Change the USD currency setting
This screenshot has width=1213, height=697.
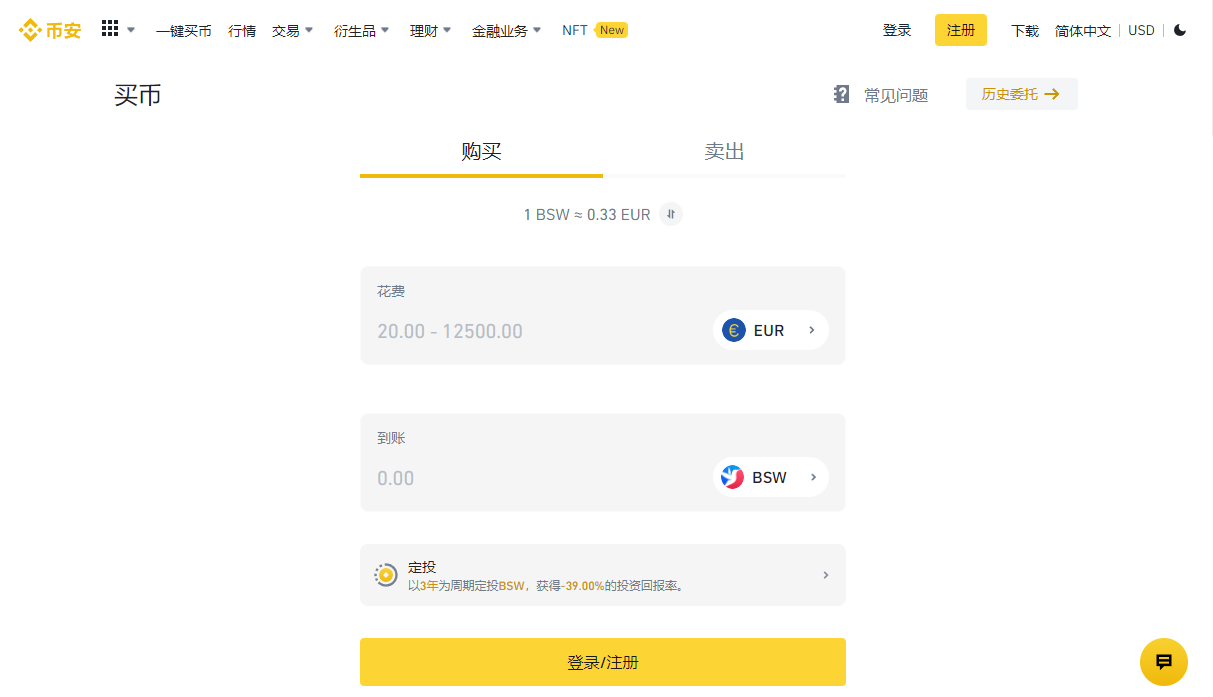click(1141, 30)
